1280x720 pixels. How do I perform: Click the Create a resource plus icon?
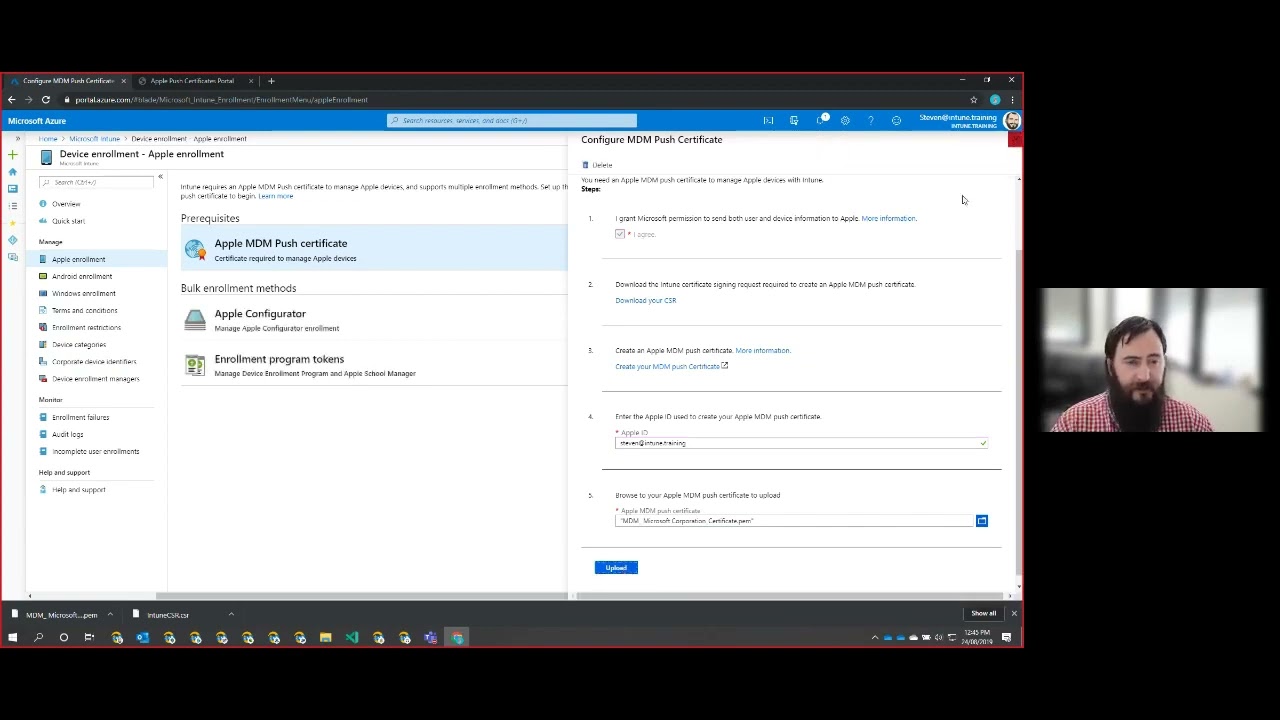(x=12, y=155)
